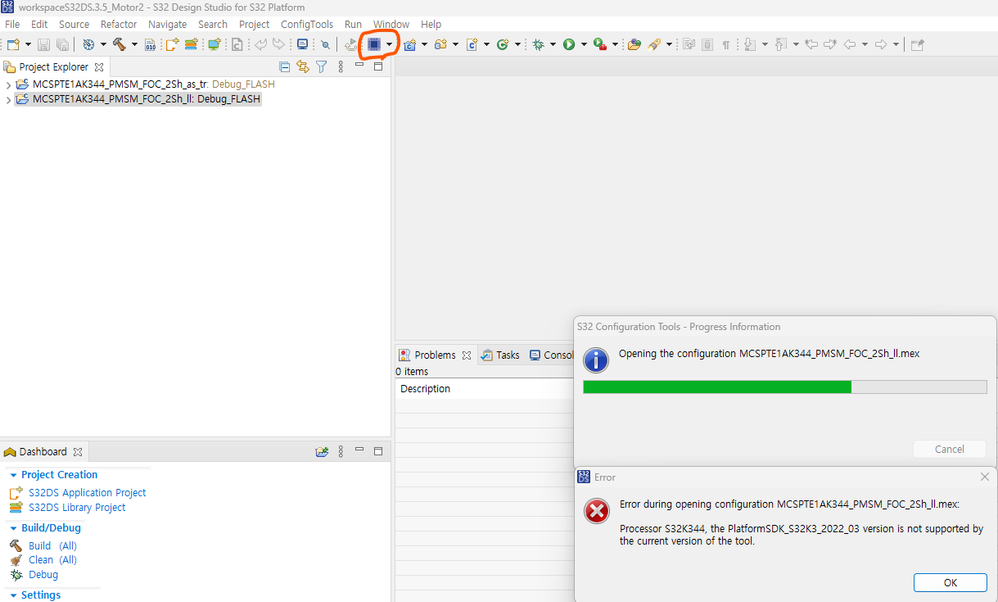Screen dimensions: 998x602
Task: Collapse the Project Creation section
Action: [x=13, y=475]
